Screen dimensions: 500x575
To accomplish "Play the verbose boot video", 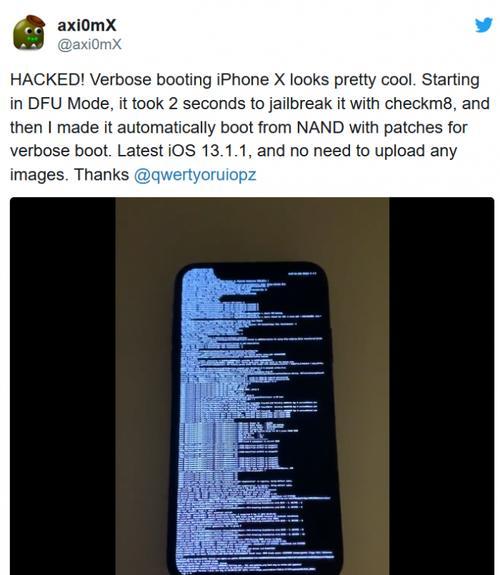I will tap(252, 386).
